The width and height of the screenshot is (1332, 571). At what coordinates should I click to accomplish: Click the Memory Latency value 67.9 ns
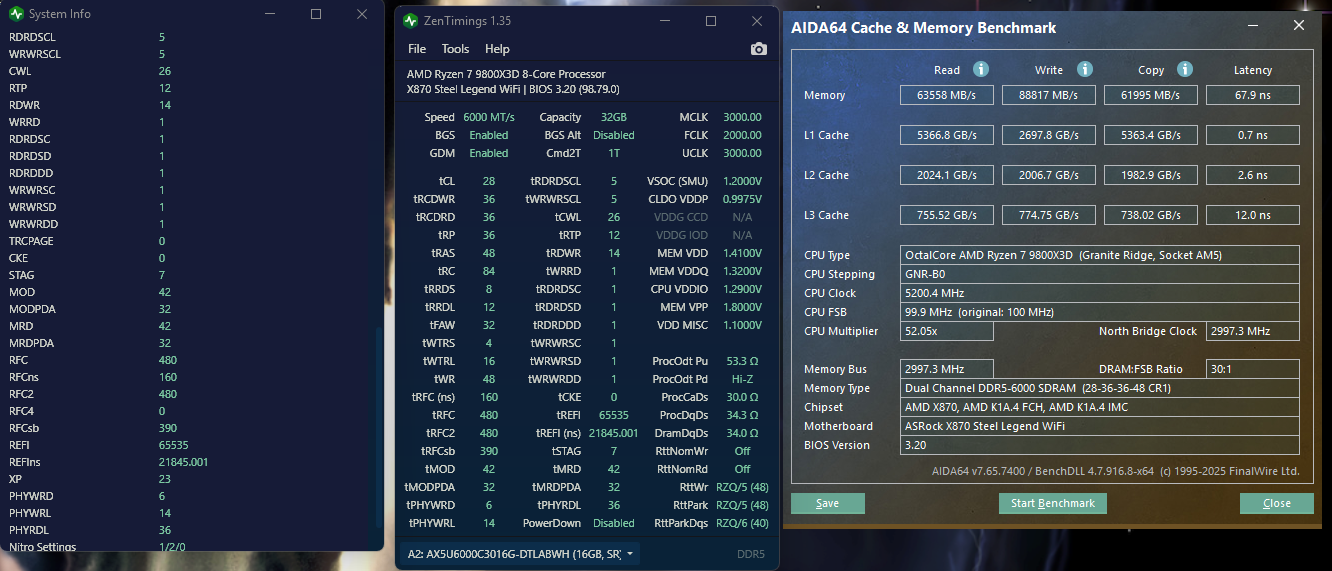pyautogui.click(x=1253, y=95)
